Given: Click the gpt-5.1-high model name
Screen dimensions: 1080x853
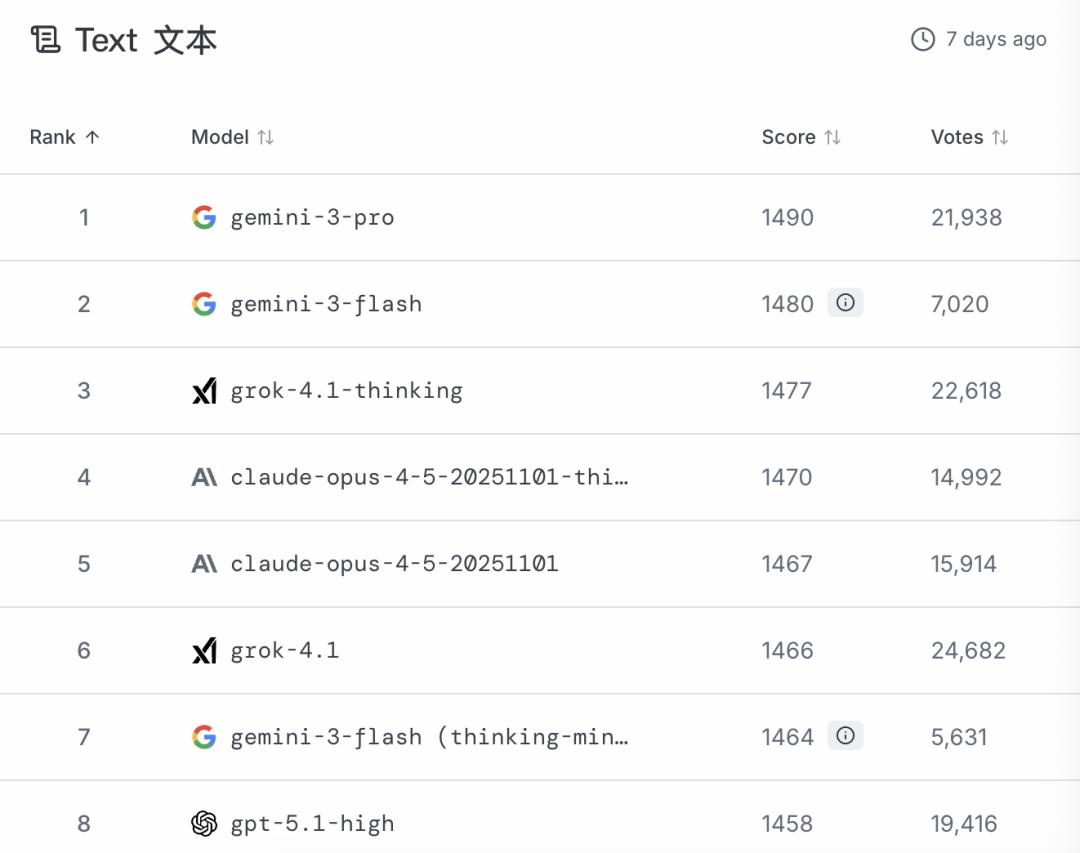Looking at the screenshot, I should [x=312, y=824].
